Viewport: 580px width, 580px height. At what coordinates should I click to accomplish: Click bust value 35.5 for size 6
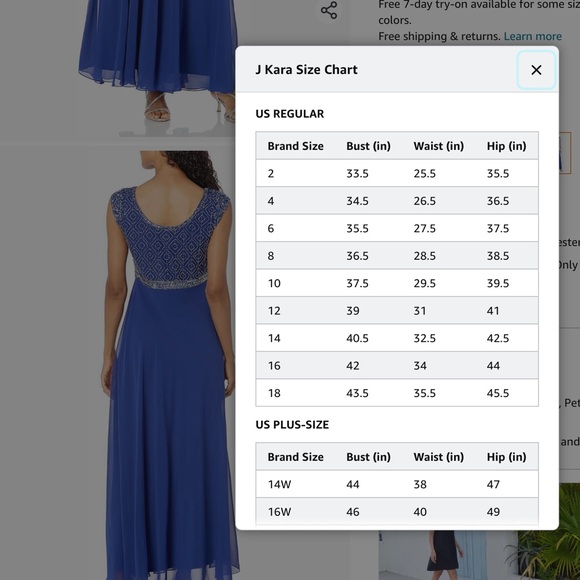tap(357, 228)
